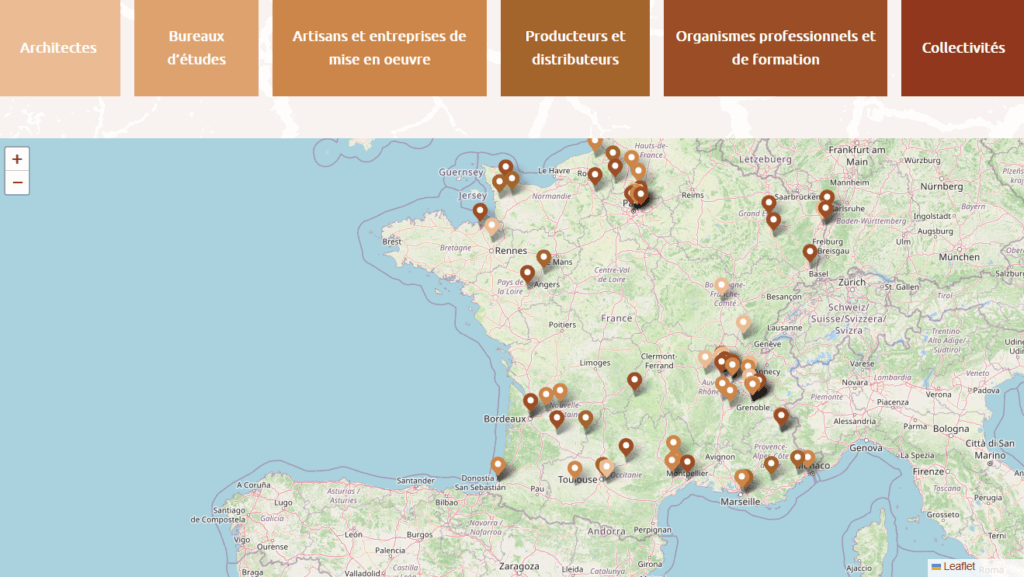Screen dimensions: 1024x577
Task: Click the dark marker southeast of Grenoble
Action: tap(781, 416)
